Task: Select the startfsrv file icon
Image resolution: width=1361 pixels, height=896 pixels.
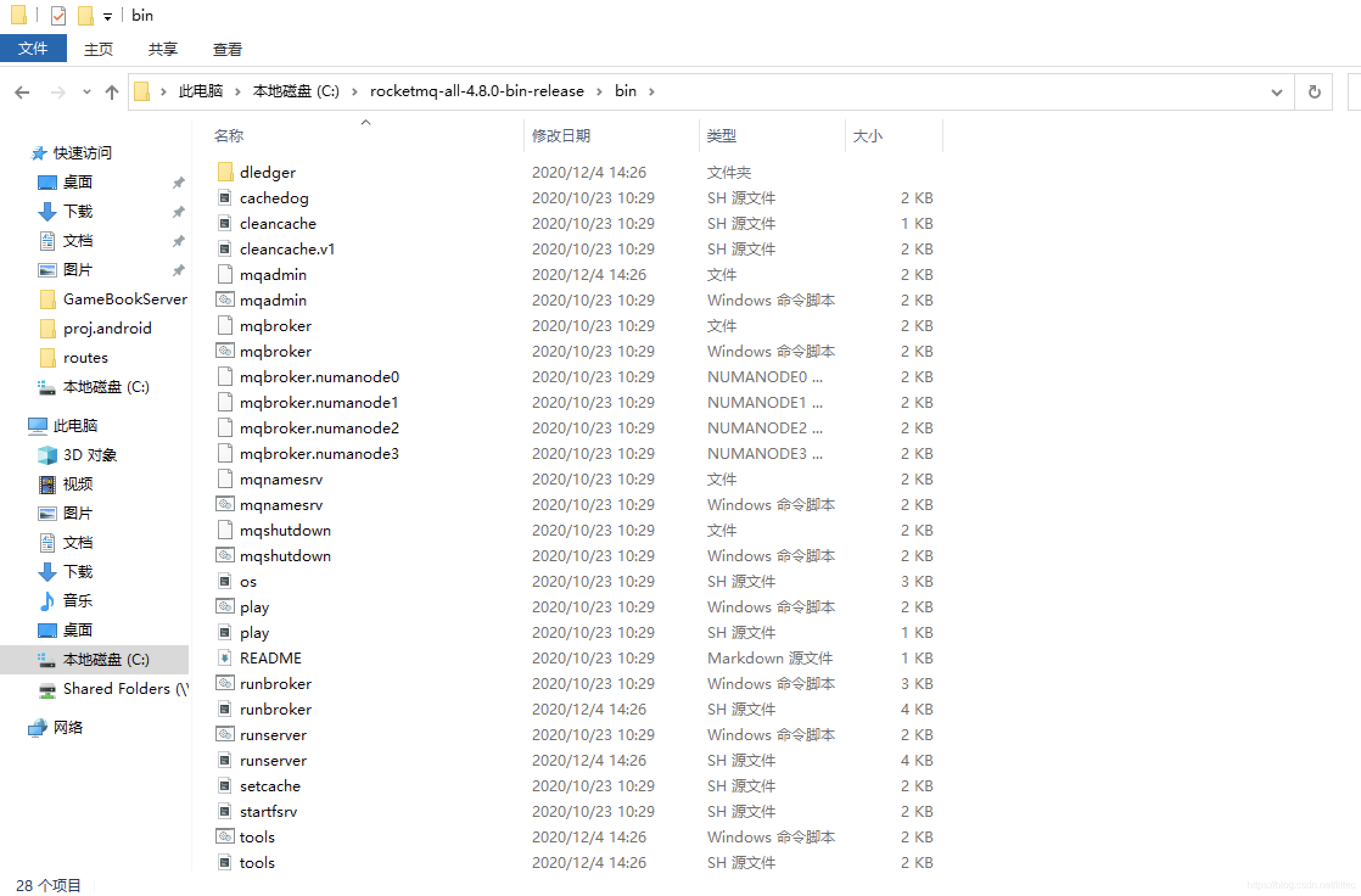Action: coord(225,811)
